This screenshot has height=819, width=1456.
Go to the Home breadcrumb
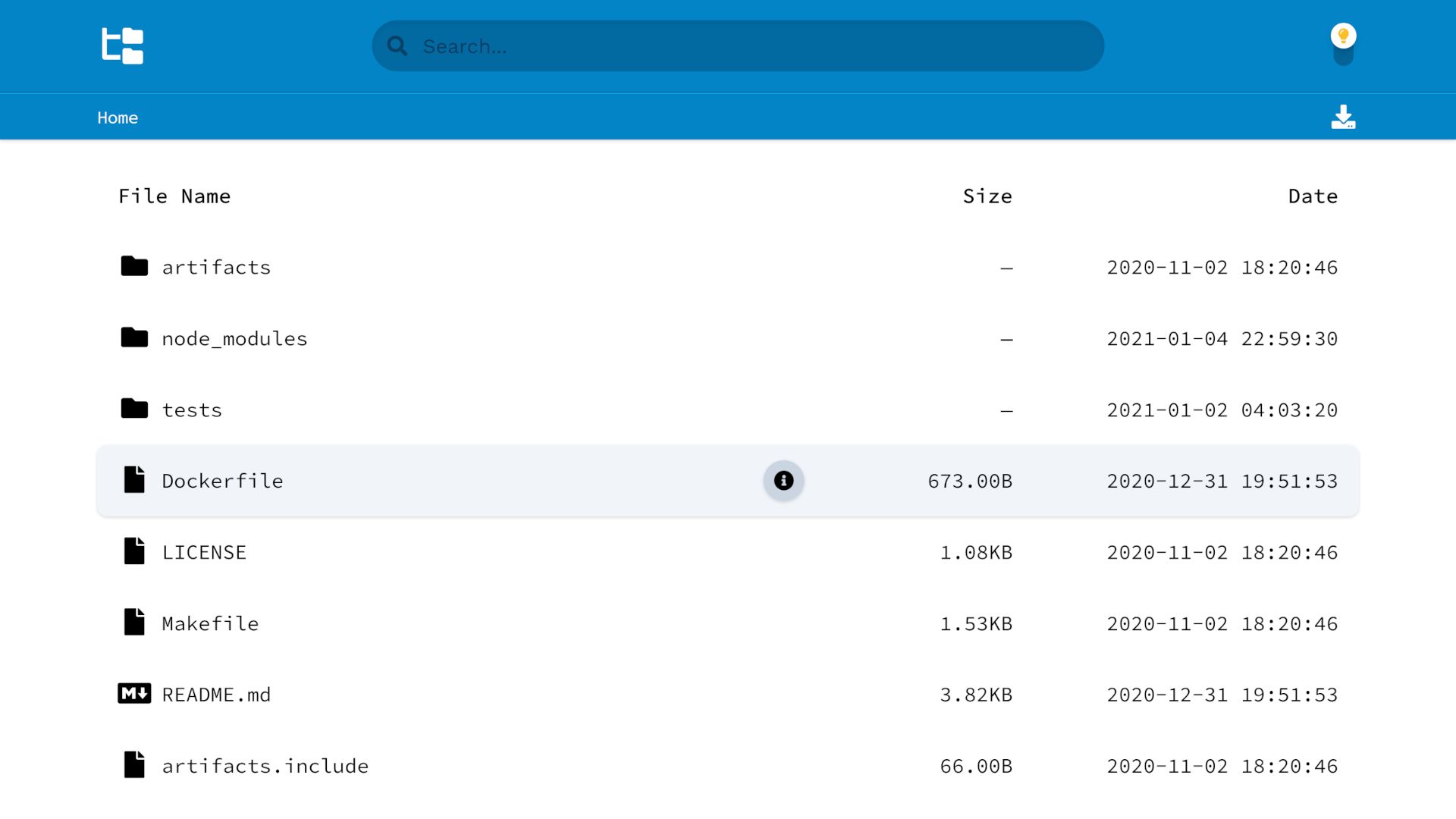pyautogui.click(x=118, y=118)
